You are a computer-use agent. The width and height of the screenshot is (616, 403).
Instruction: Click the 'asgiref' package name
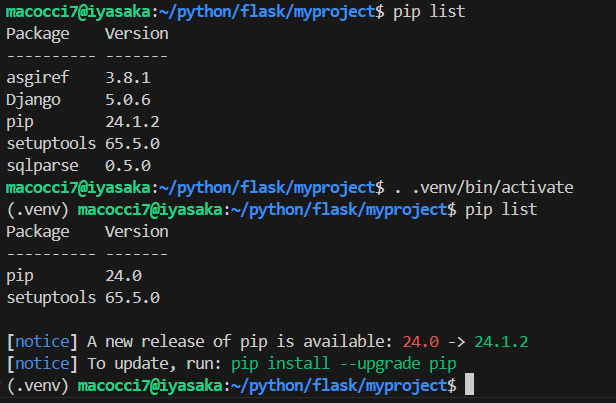tap(35, 77)
